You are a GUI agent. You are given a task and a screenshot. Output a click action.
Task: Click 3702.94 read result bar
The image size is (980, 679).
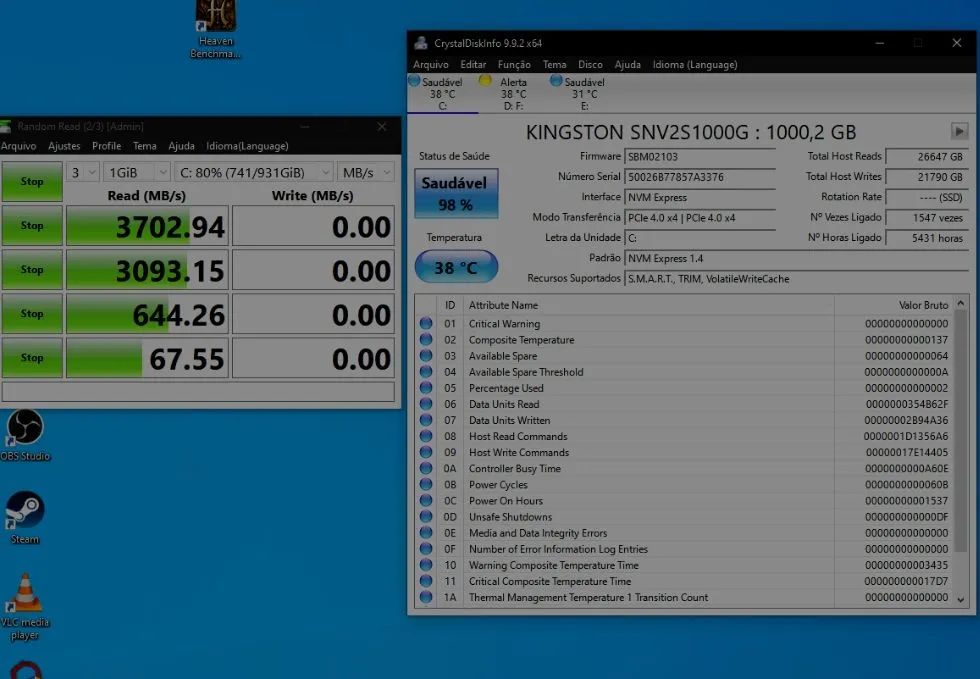click(x=148, y=226)
